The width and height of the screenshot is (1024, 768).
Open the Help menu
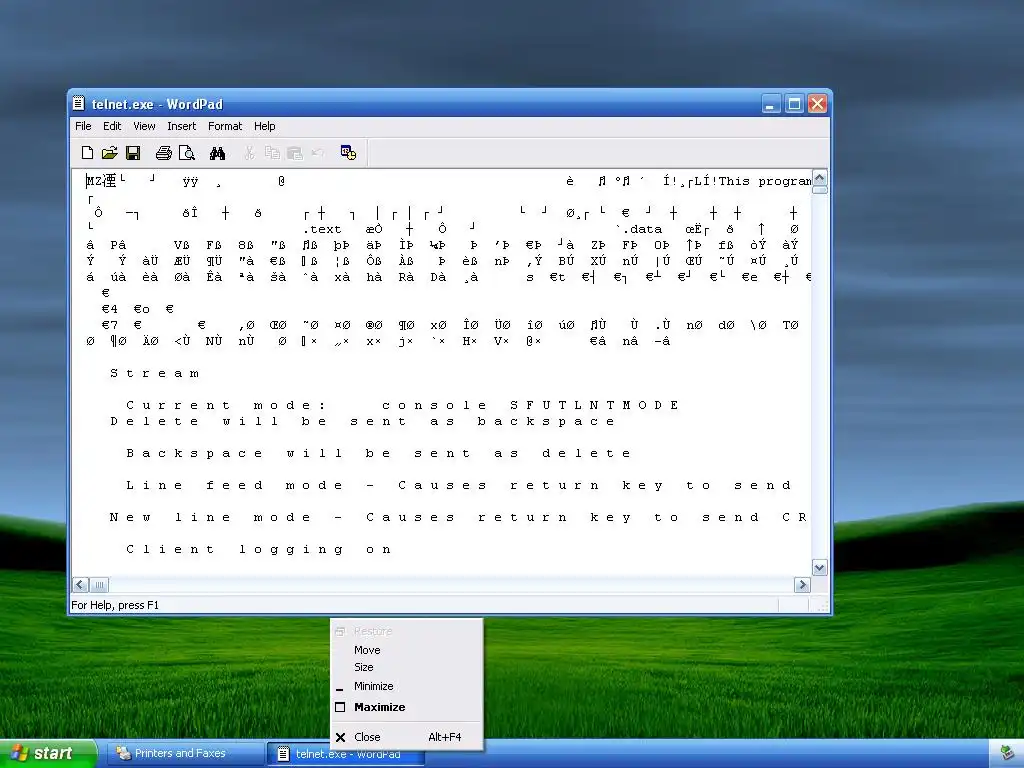[264, 126]
